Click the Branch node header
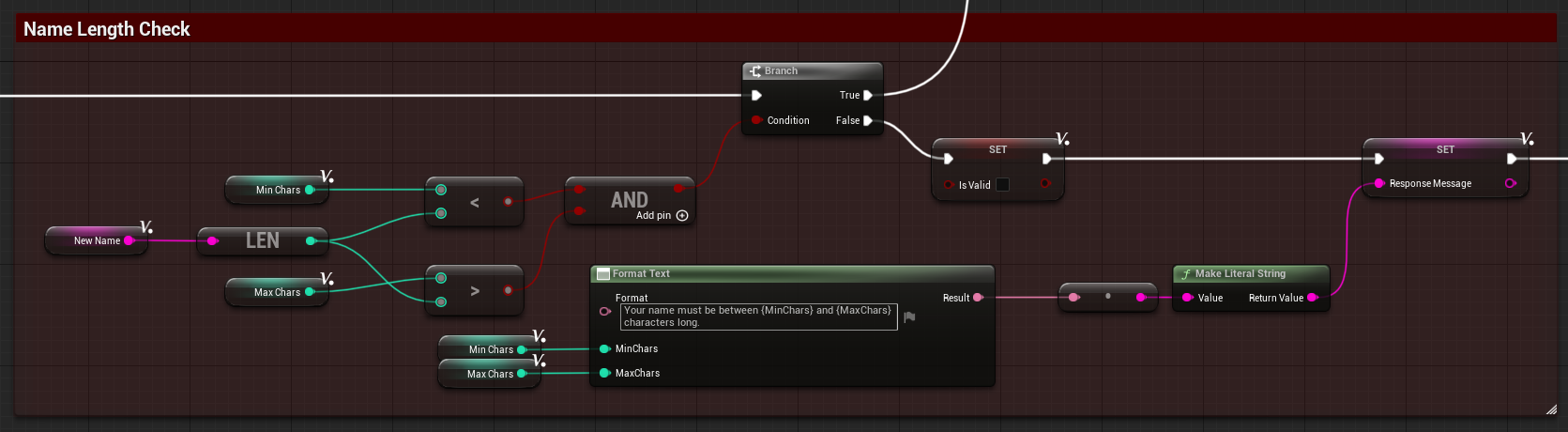The width and height of the screenshot is (1568, 432). [812, 71]
